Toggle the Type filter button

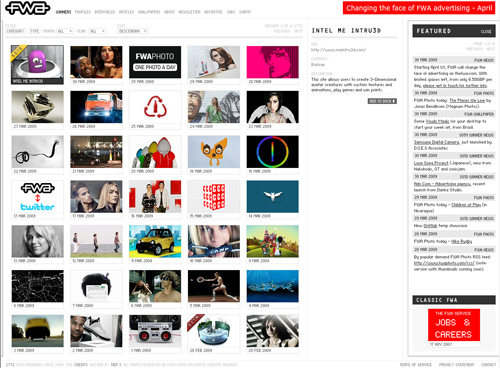tap(34, 31)
